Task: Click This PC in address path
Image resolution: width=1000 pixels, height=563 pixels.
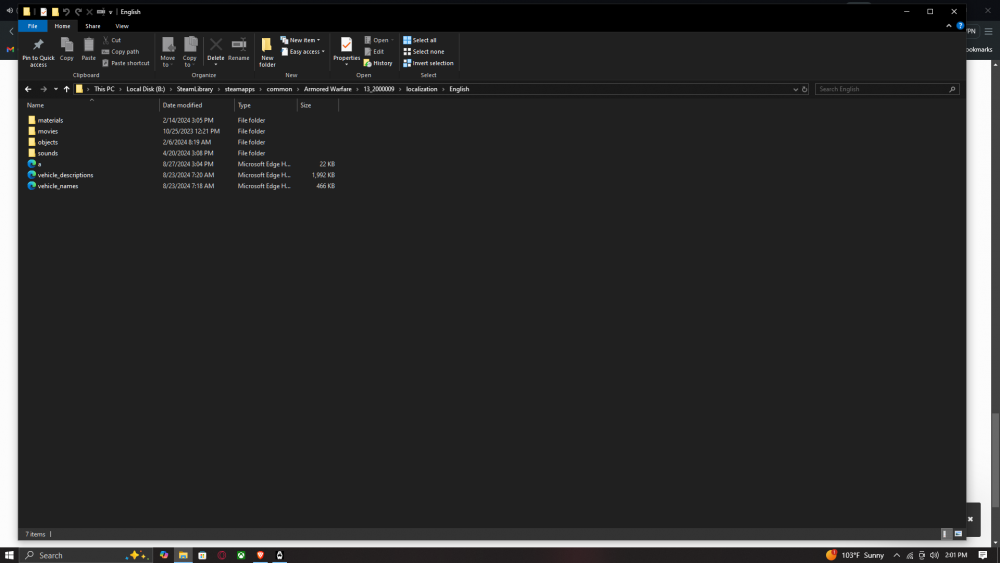Action: click(104, 89)
